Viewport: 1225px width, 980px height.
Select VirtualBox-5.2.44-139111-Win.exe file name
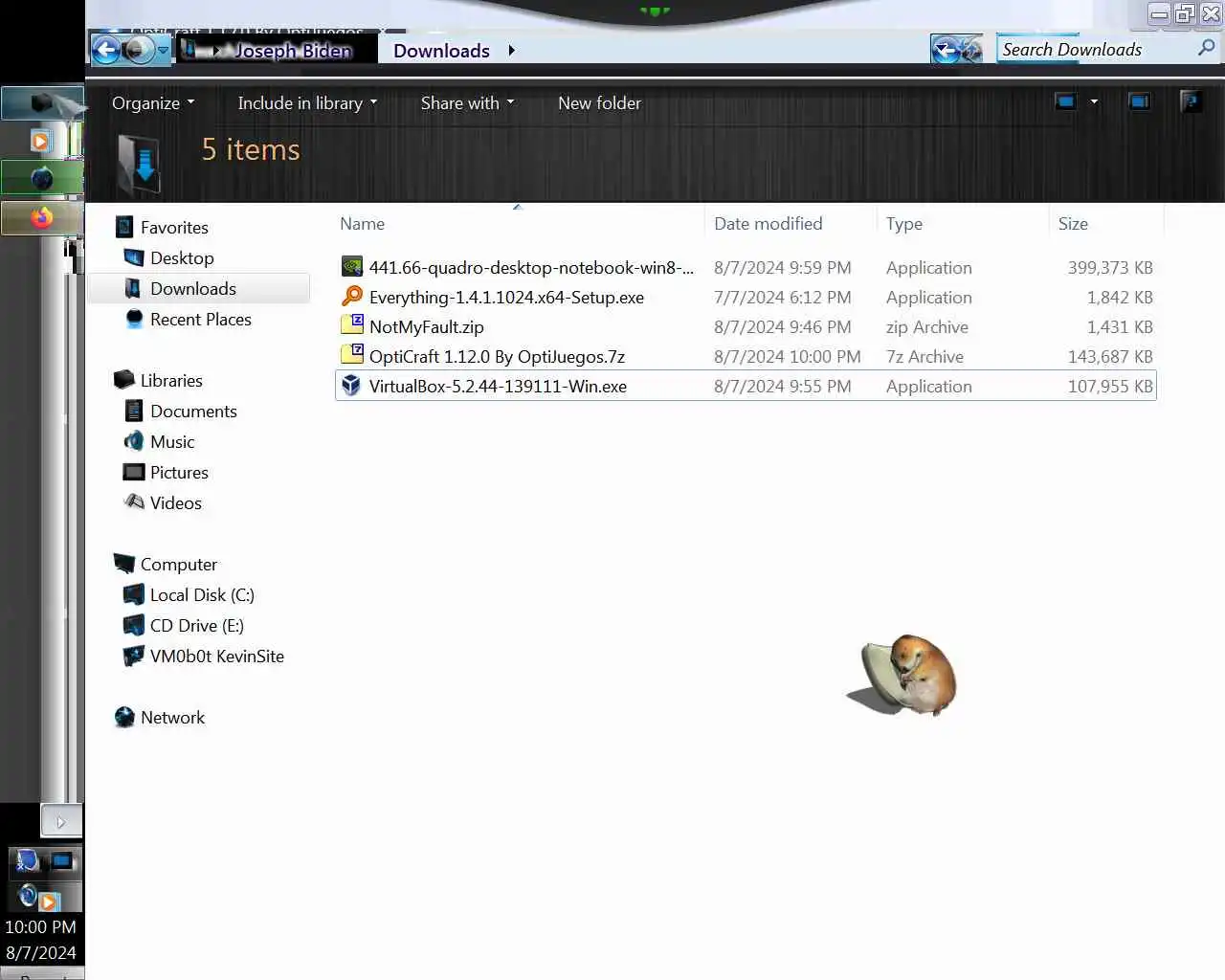498,386
